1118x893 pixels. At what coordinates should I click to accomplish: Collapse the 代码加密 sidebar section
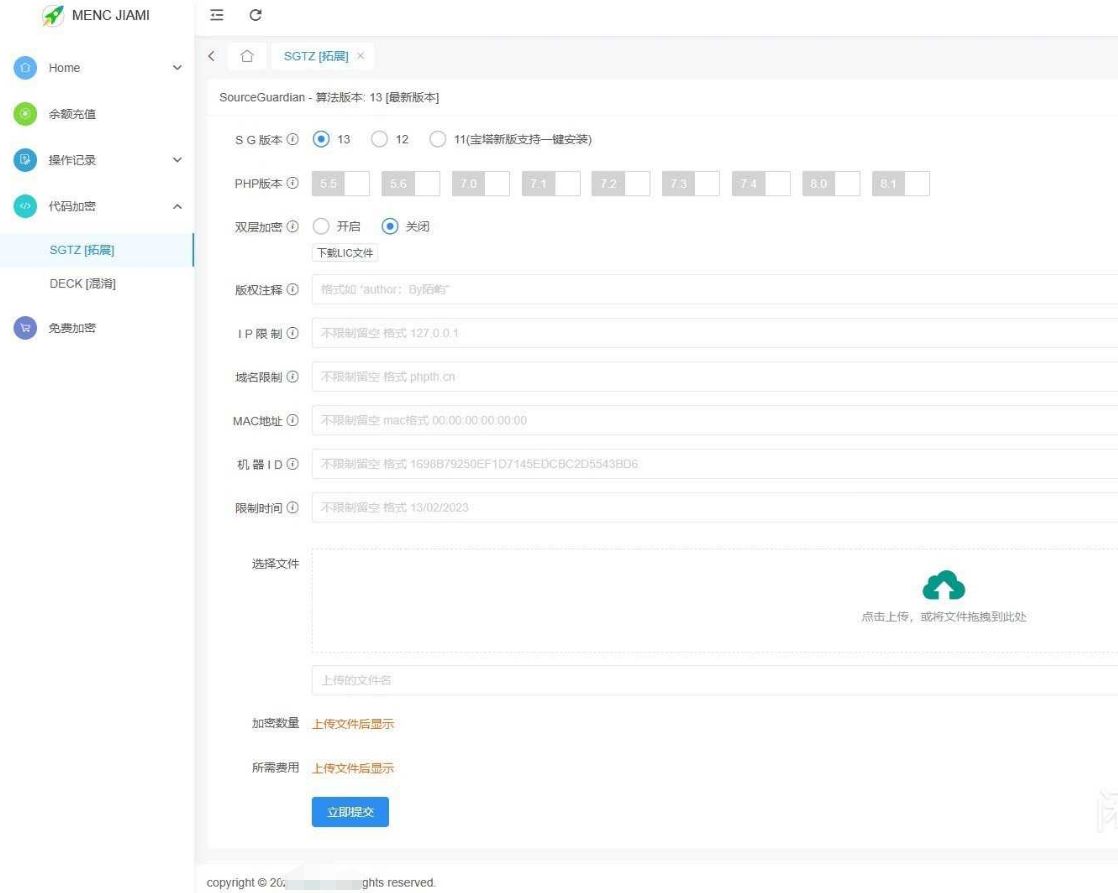tap(177, 207)
